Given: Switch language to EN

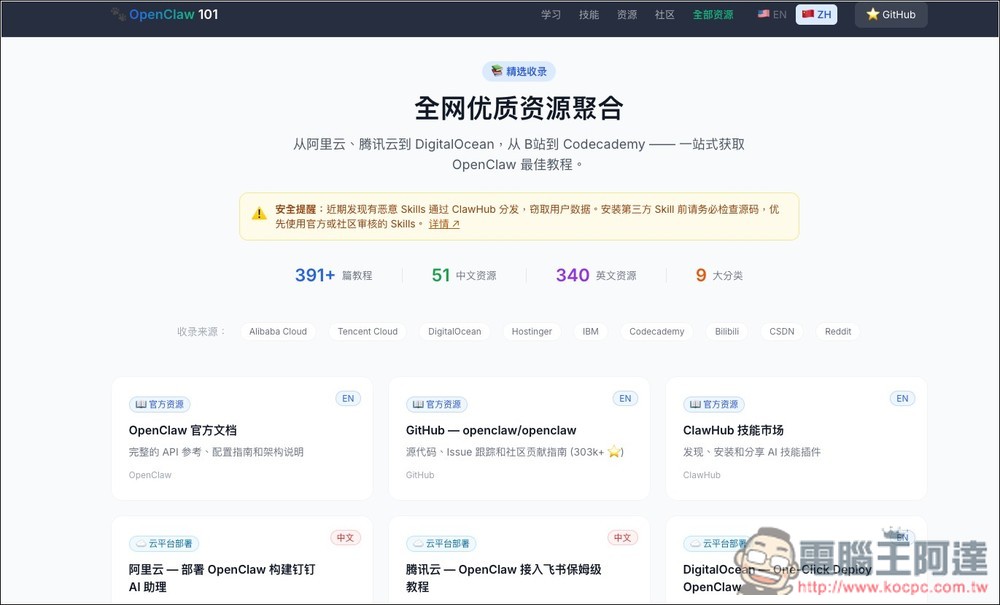Looking at the screenshot, I should pyautogui.click(x=770, y=14).
